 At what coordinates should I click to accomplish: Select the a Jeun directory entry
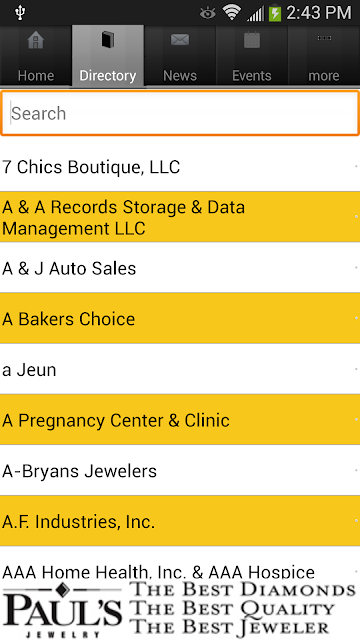click(180, 369)
